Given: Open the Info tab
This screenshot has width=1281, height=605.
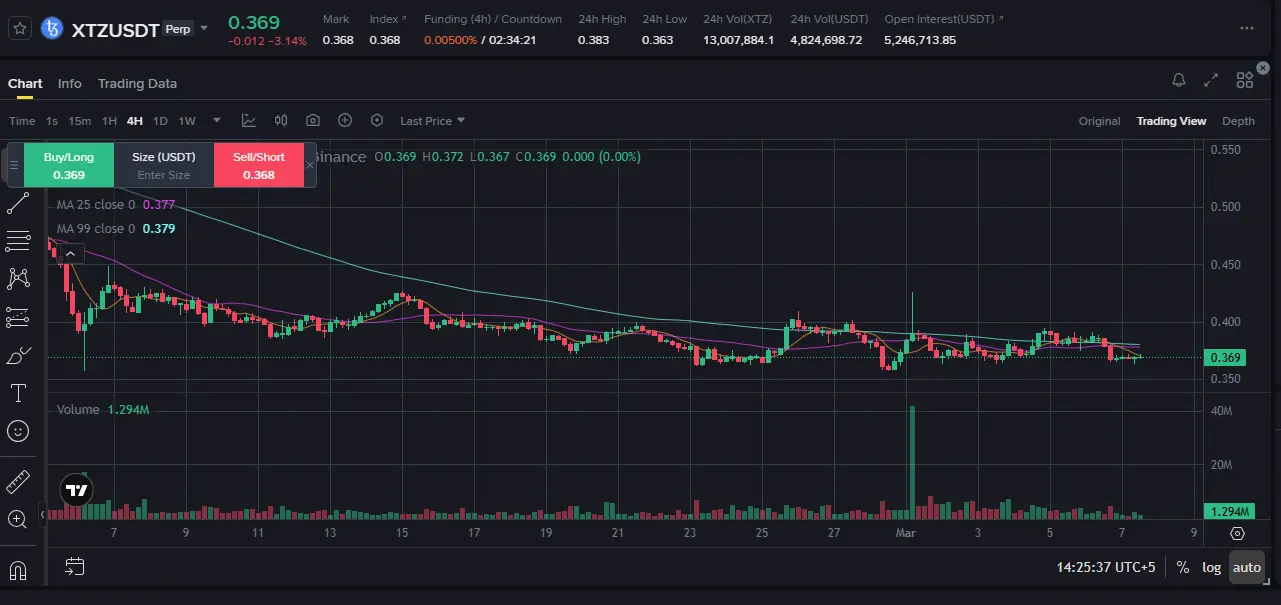Looking at the screenshot, I should pos(69,83).
